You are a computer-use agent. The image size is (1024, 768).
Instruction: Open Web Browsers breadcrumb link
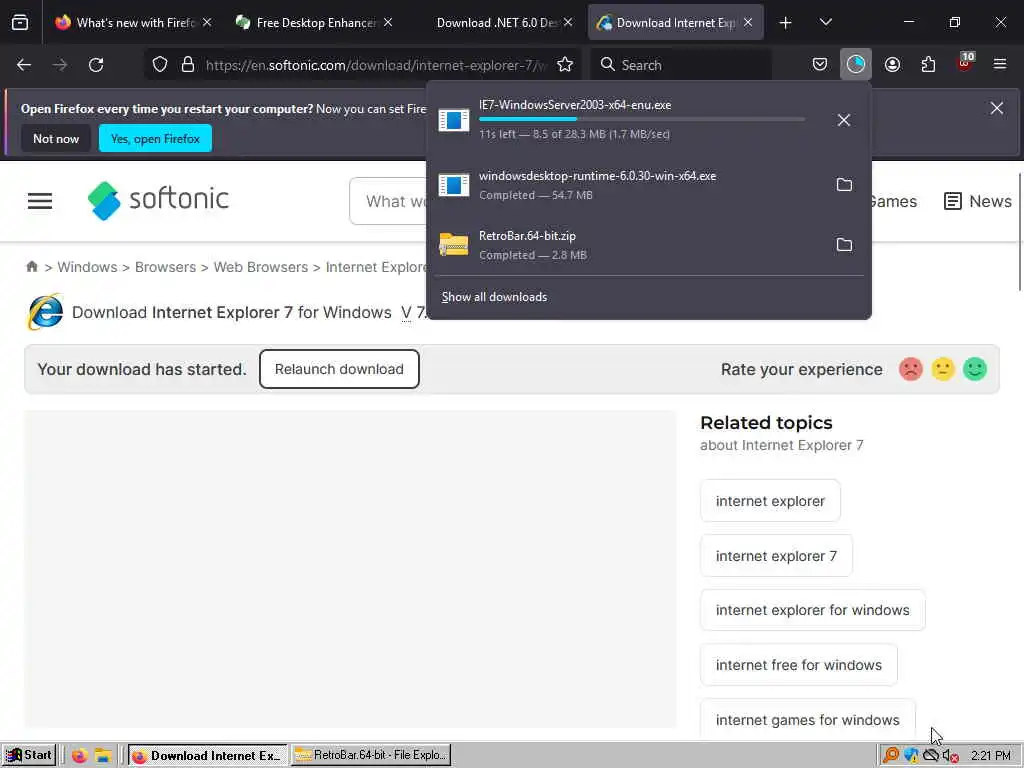[x=261, y=267]
